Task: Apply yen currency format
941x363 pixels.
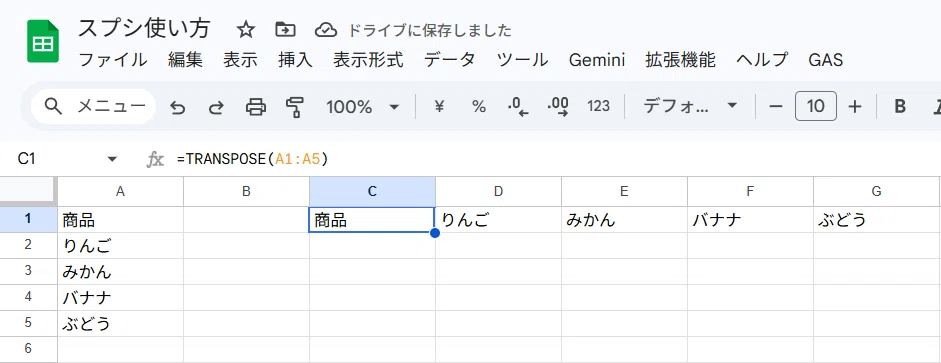Action: tap(439, 107)
